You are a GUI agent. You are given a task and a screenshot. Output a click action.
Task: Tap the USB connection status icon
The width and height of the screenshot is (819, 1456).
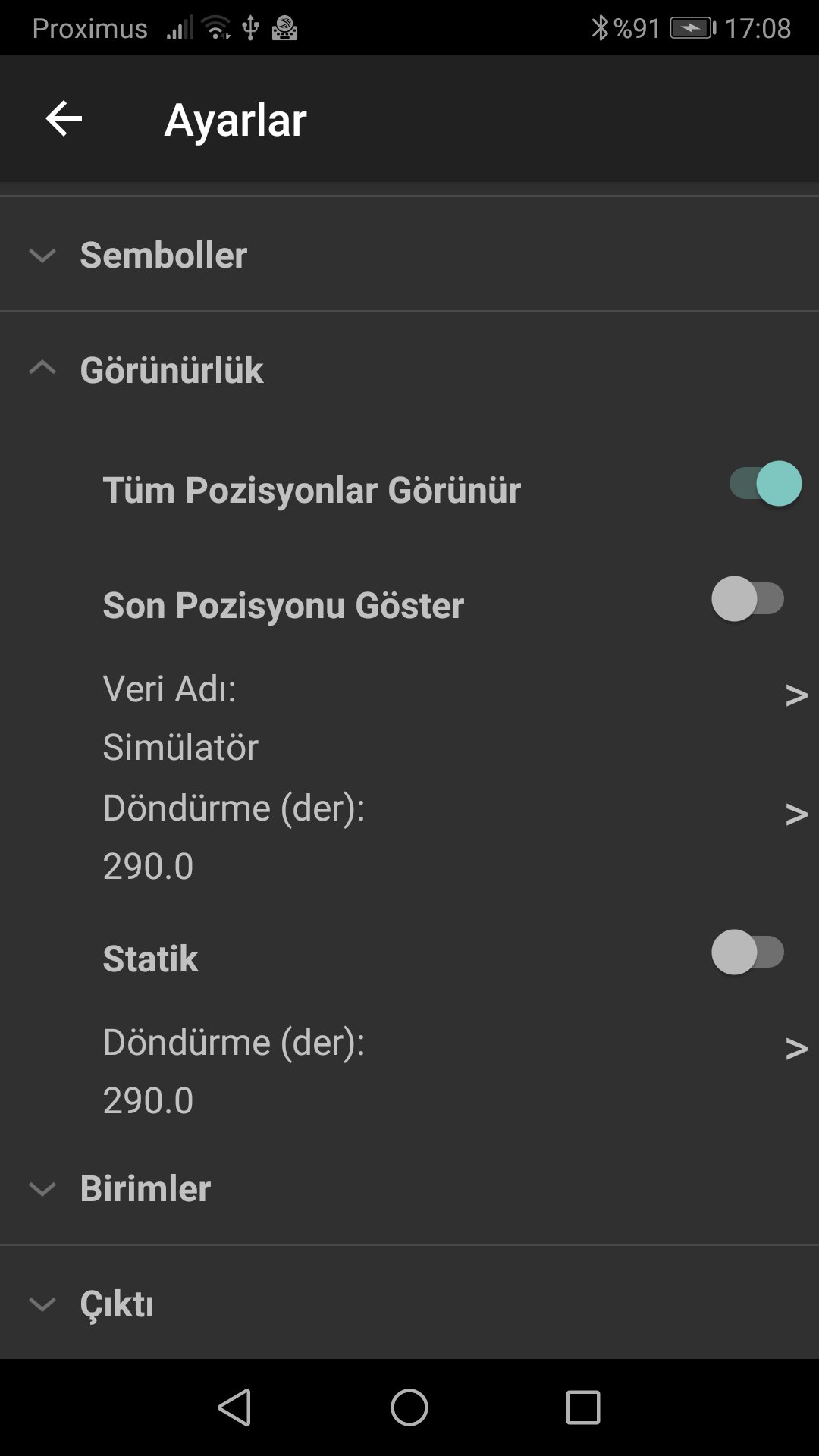pos(250,29)
